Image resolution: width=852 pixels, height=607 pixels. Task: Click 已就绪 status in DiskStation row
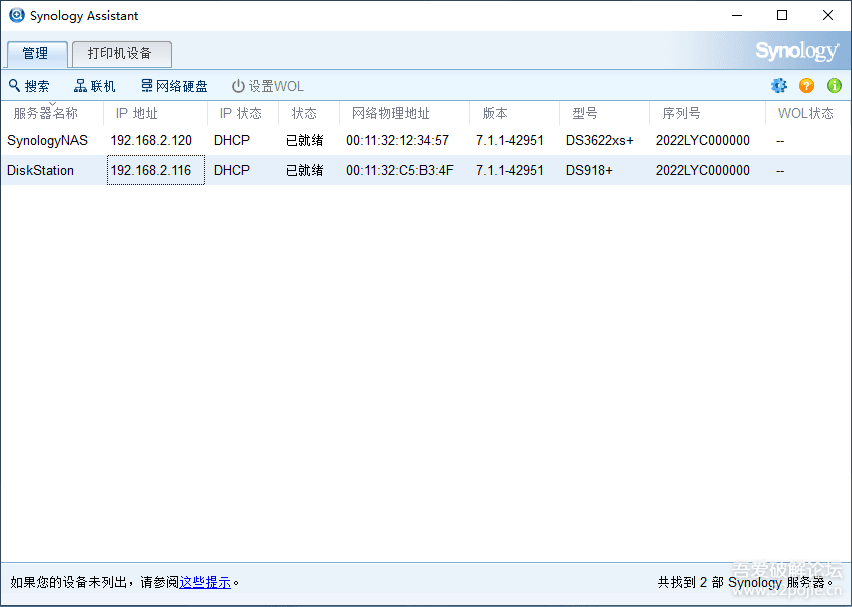[304, 171]
